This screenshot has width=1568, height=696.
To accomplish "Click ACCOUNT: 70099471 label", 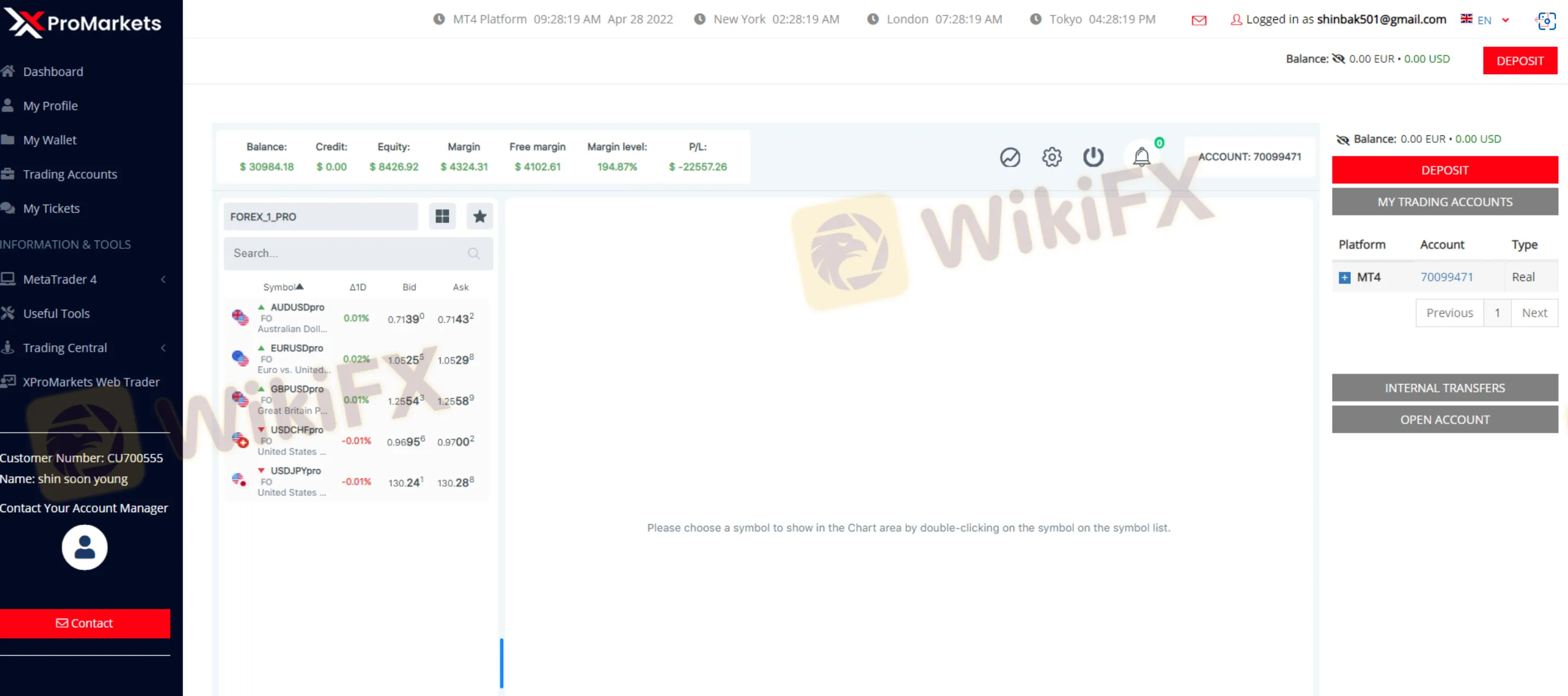I will pos(1249,157).
